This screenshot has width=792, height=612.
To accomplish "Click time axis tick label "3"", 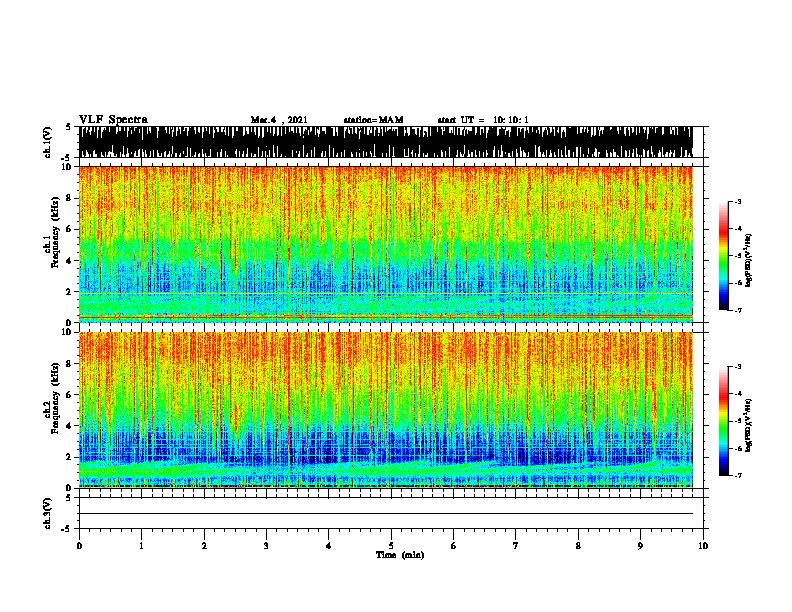I will pos(266,546).
